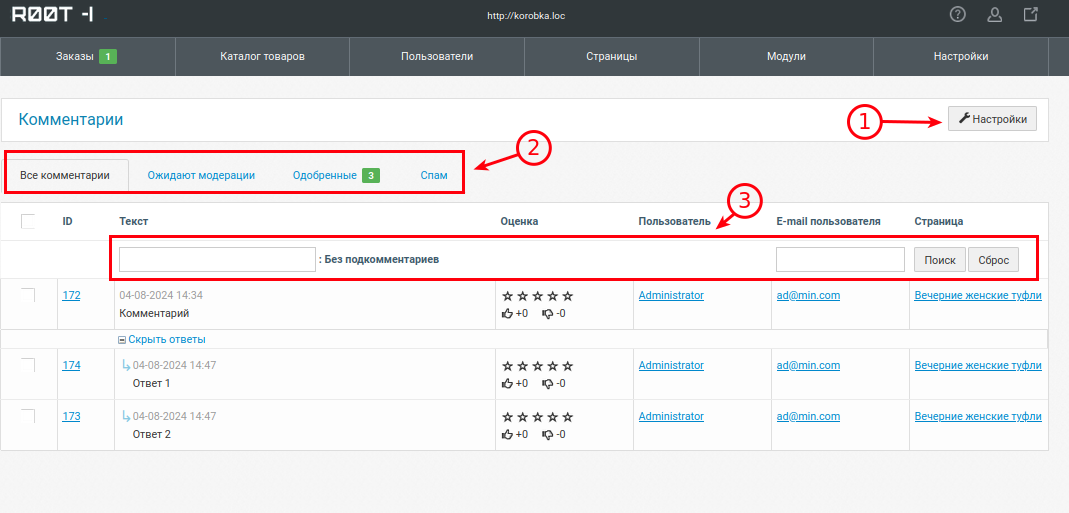Click the ID column header
The height and width of the screenshot is (513, 1069).
click(x=67, y=221)
